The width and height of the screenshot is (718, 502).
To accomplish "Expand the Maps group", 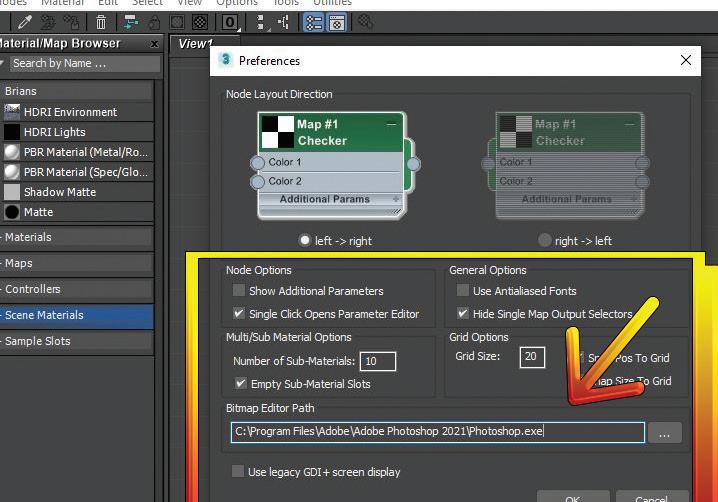I will tap(76, 263).
